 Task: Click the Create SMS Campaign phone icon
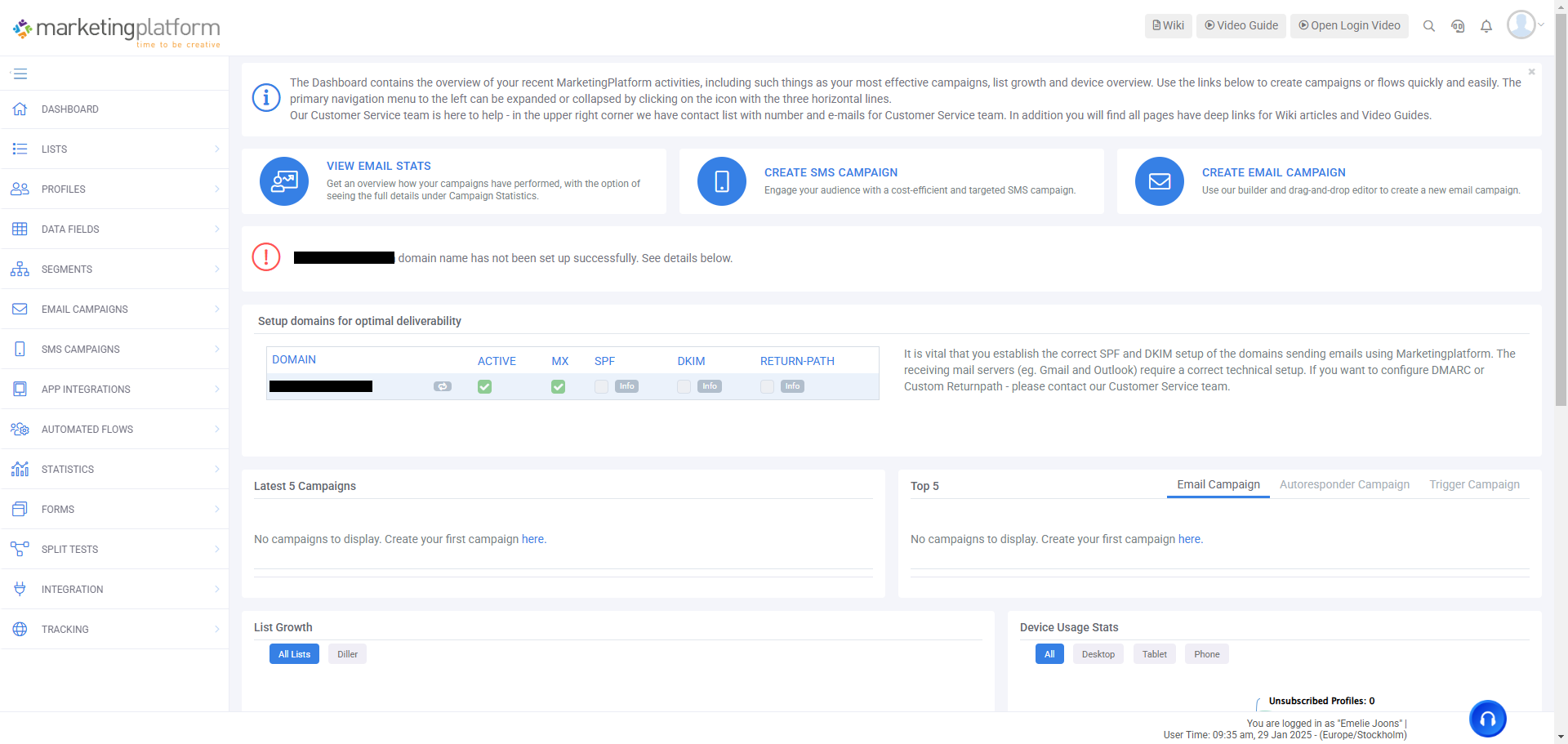[722, 181]
